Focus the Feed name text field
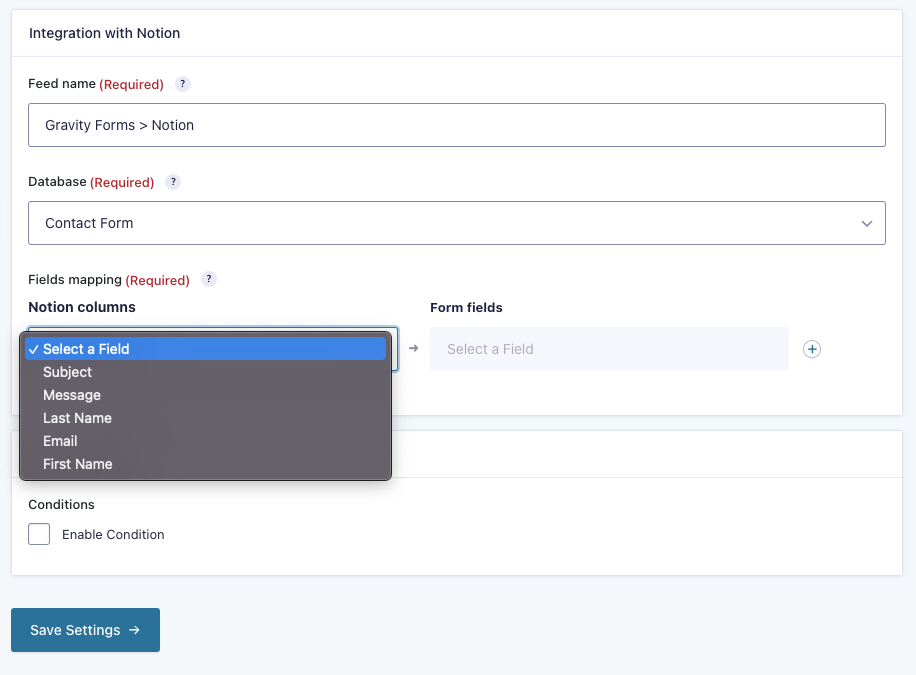The image size is (916, 675). 457,125
